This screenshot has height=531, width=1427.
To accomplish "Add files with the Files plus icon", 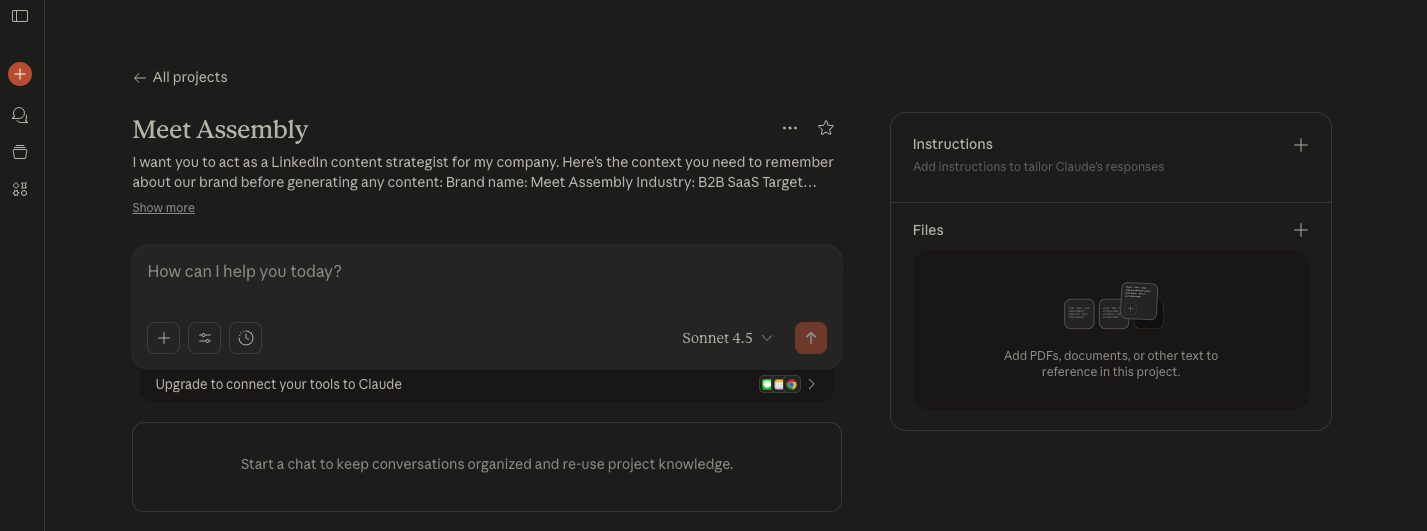I will [x=1301, y=230].
